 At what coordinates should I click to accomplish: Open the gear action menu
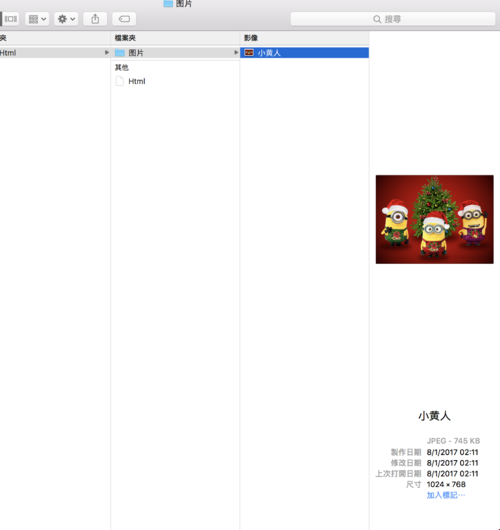pyautogui.click(x=66, y=19)
